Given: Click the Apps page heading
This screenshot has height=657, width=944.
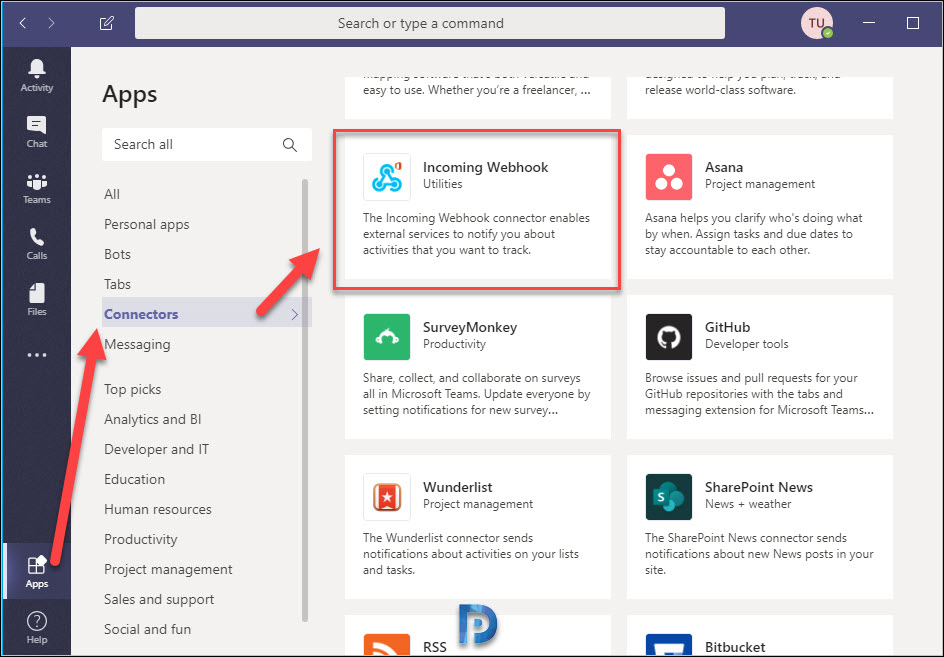Looking at the screenshot, I should [x=129, y=95].
